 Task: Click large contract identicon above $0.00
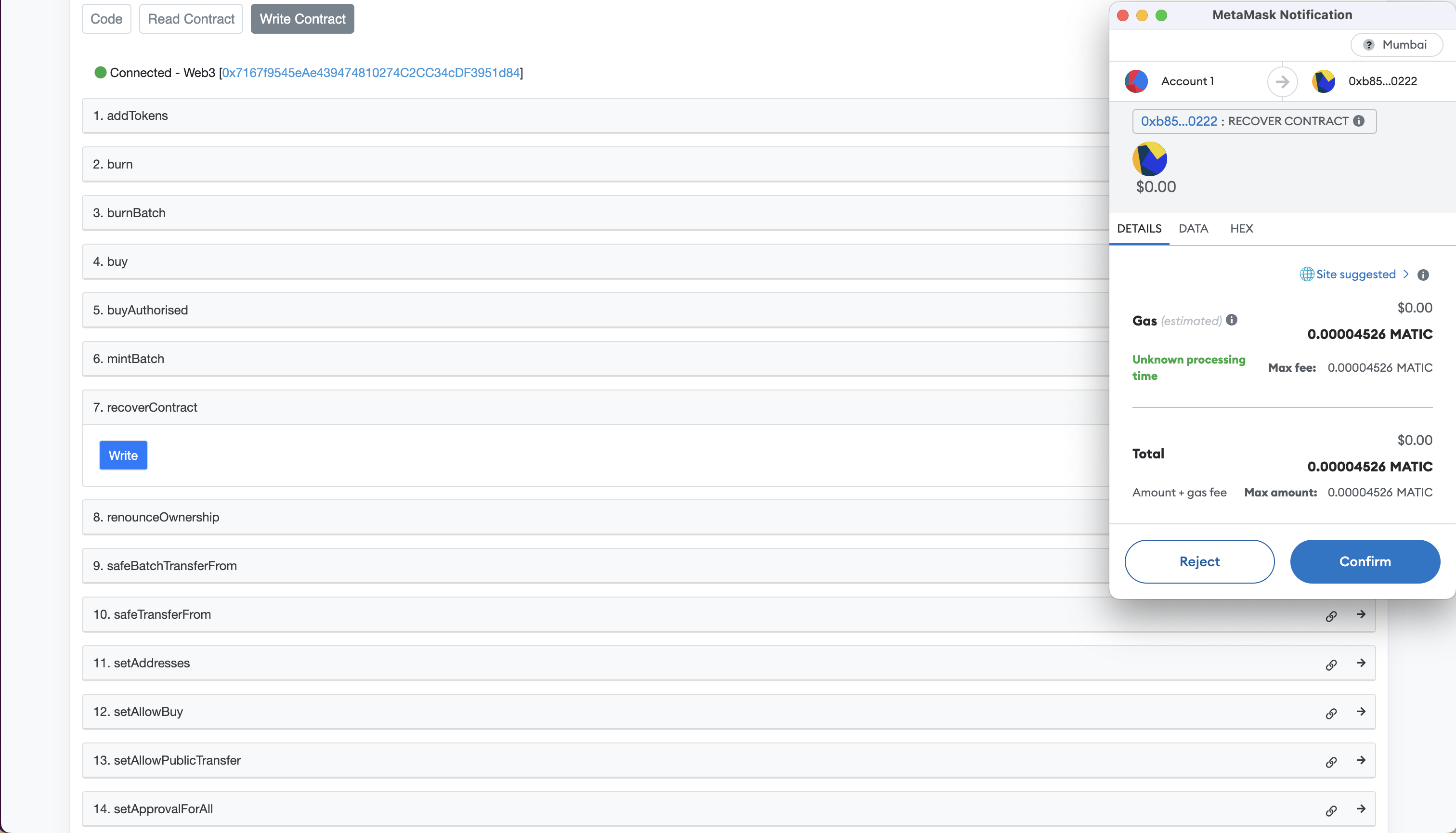click(1149, 158)
